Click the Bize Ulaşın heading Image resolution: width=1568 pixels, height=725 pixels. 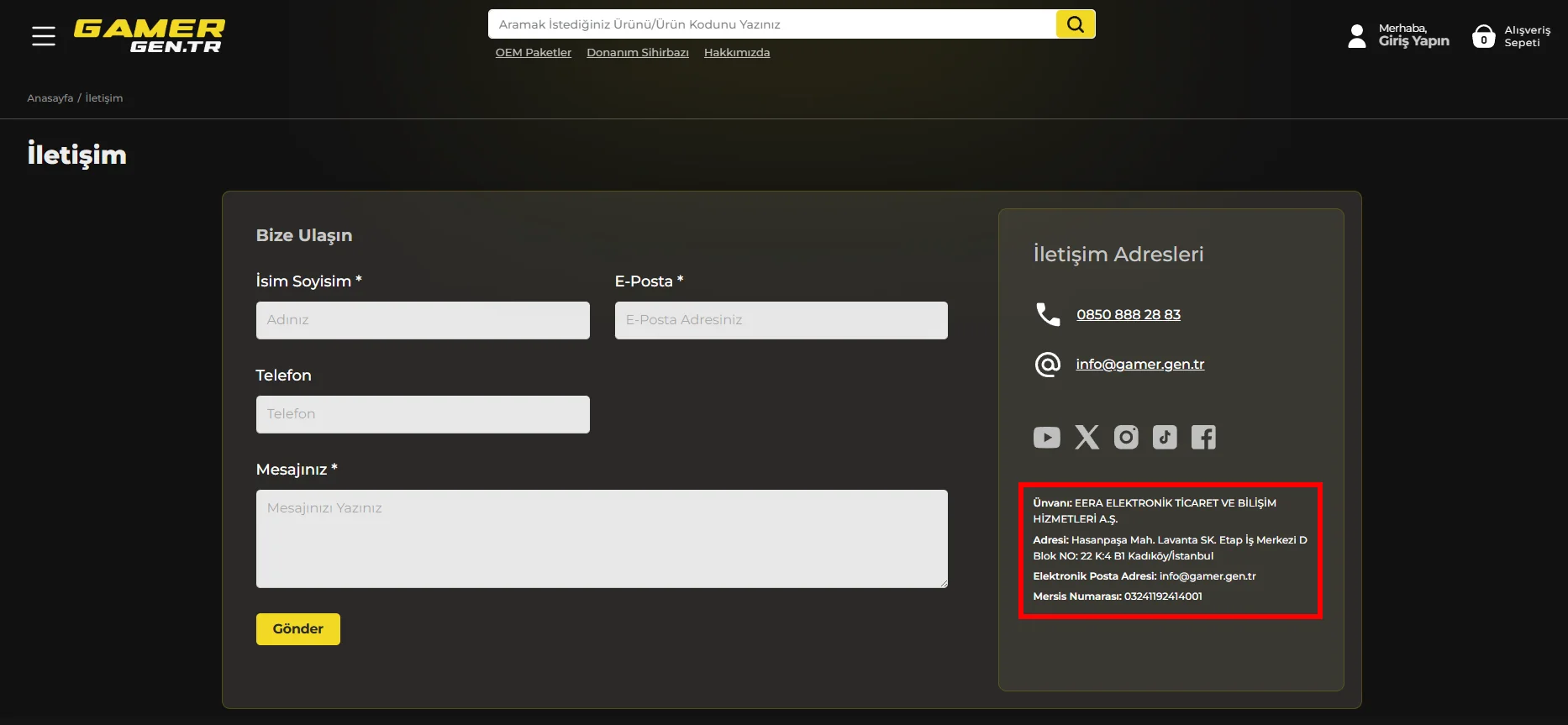304,235
